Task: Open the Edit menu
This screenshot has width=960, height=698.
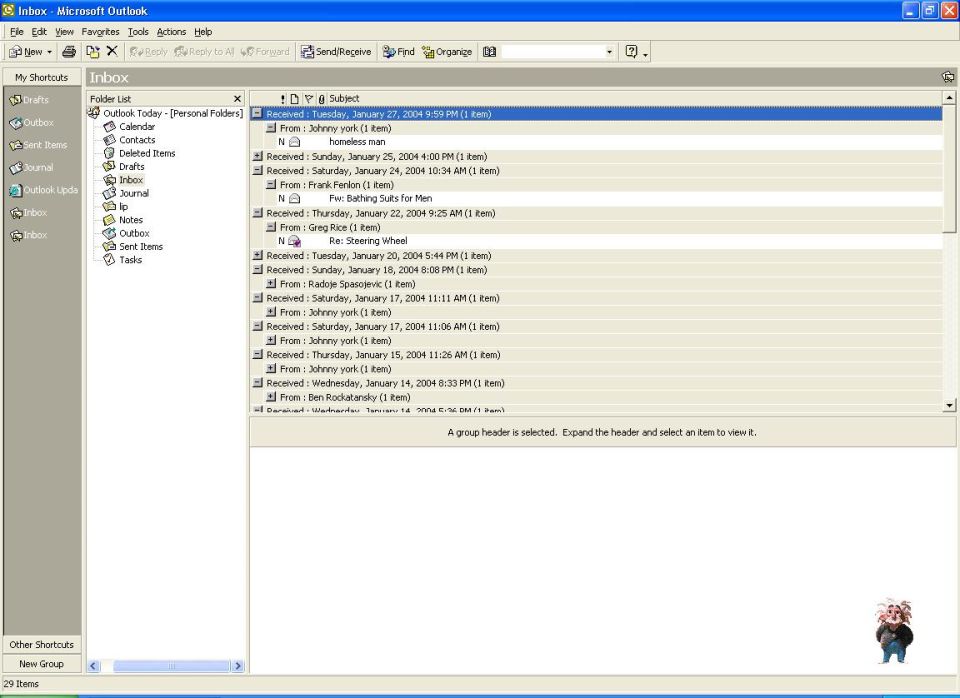Action: pyautogui.click(x=39, y=32)
